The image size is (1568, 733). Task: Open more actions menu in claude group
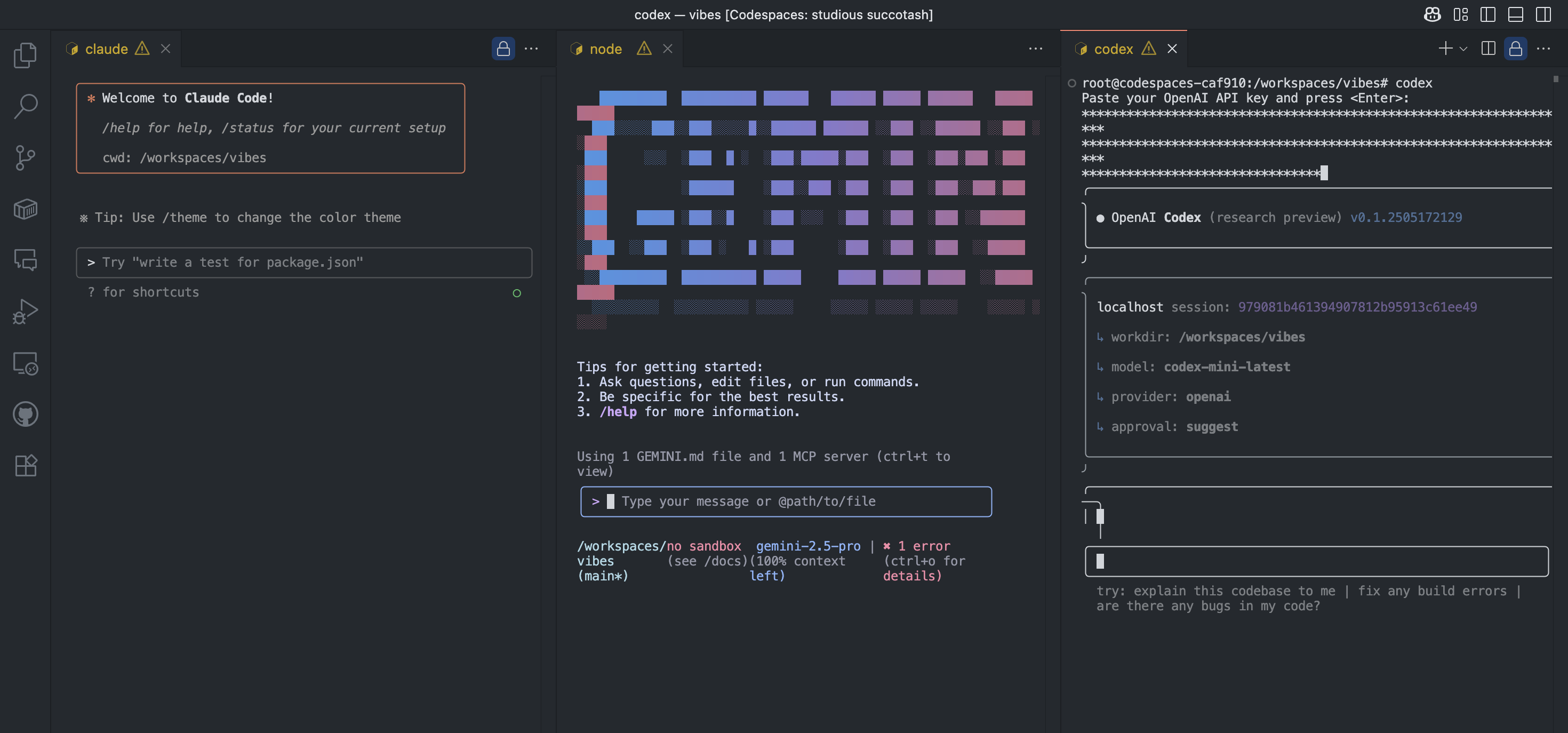click(531, 49)
